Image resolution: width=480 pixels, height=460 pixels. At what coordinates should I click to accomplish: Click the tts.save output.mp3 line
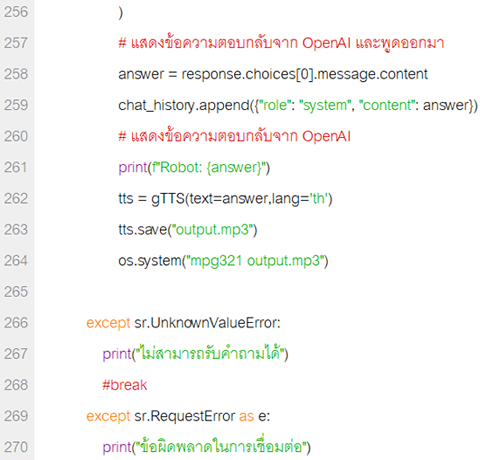[x=188, y=230]
